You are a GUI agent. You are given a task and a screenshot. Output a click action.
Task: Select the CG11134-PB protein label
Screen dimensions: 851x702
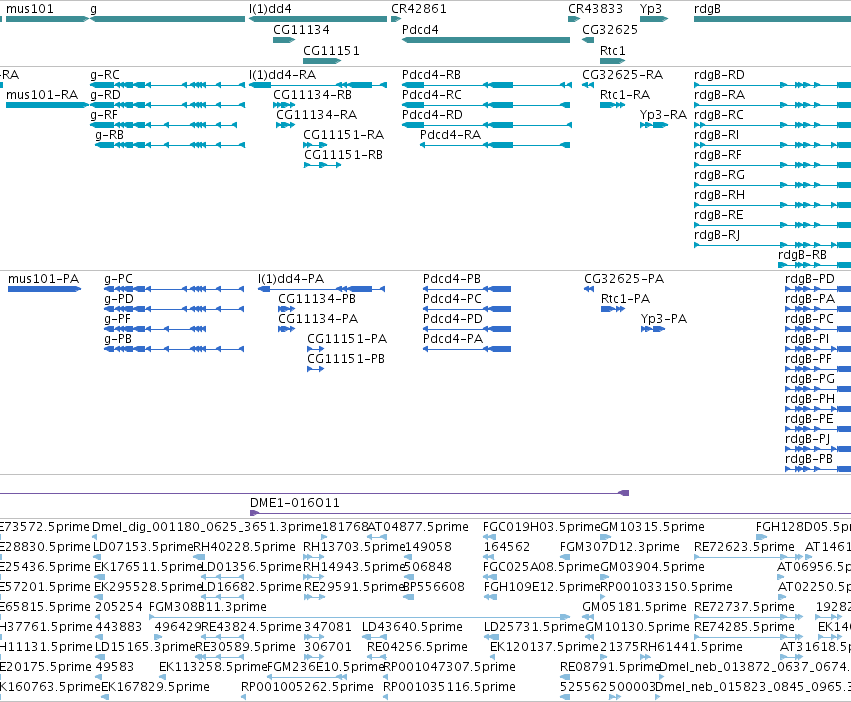(x=317, y=299)
